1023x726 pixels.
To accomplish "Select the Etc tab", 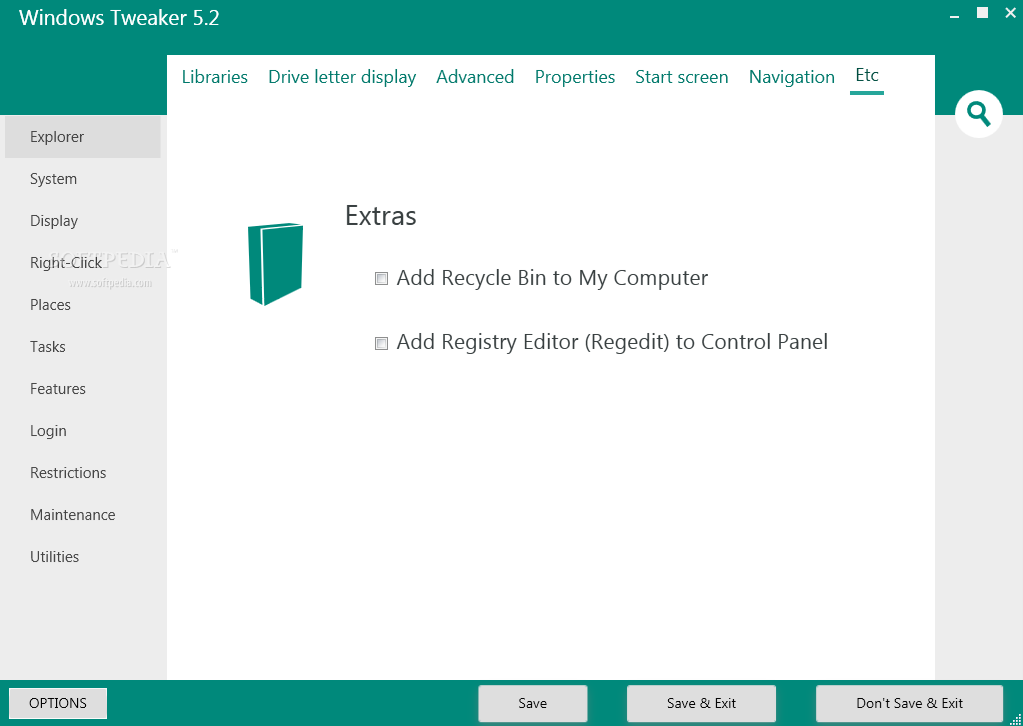I will [867, 76].
